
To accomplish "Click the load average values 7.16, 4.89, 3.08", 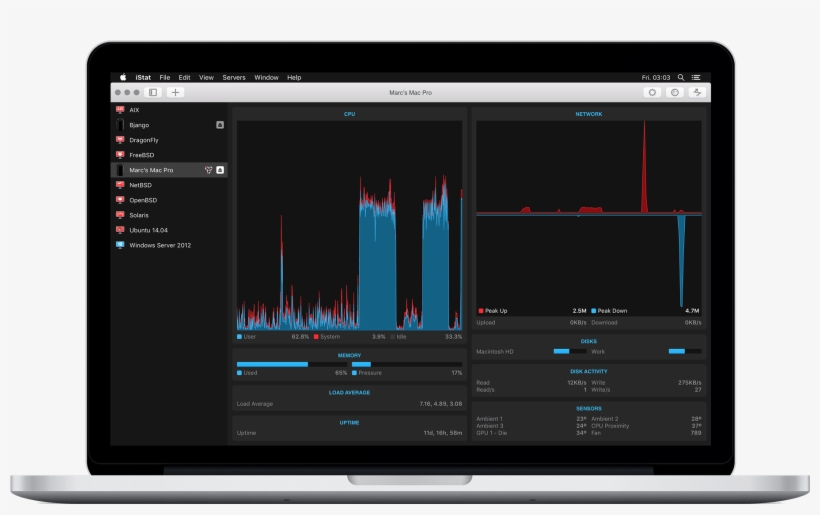I will 441,404.
